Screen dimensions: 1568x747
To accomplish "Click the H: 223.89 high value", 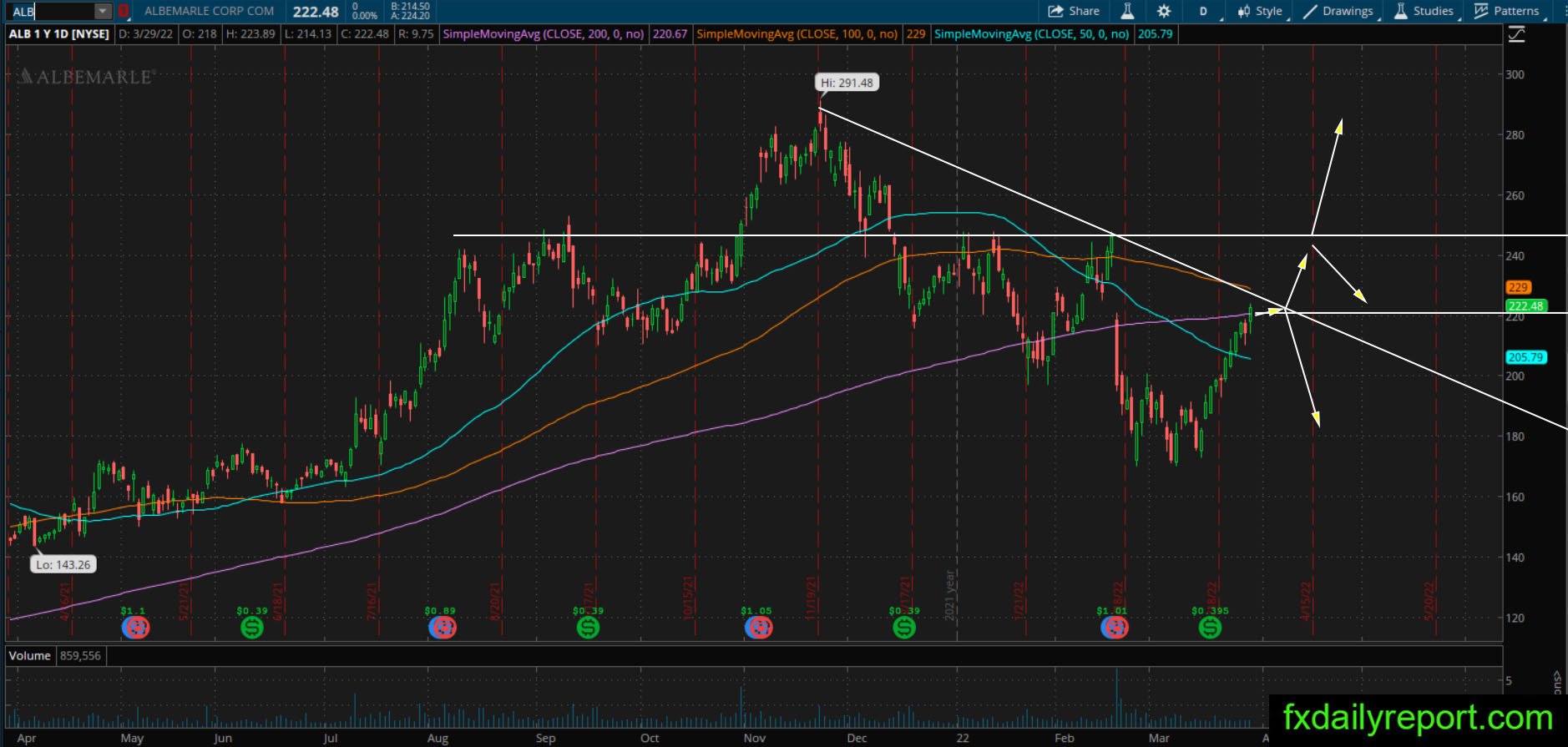I will [250, 34].
